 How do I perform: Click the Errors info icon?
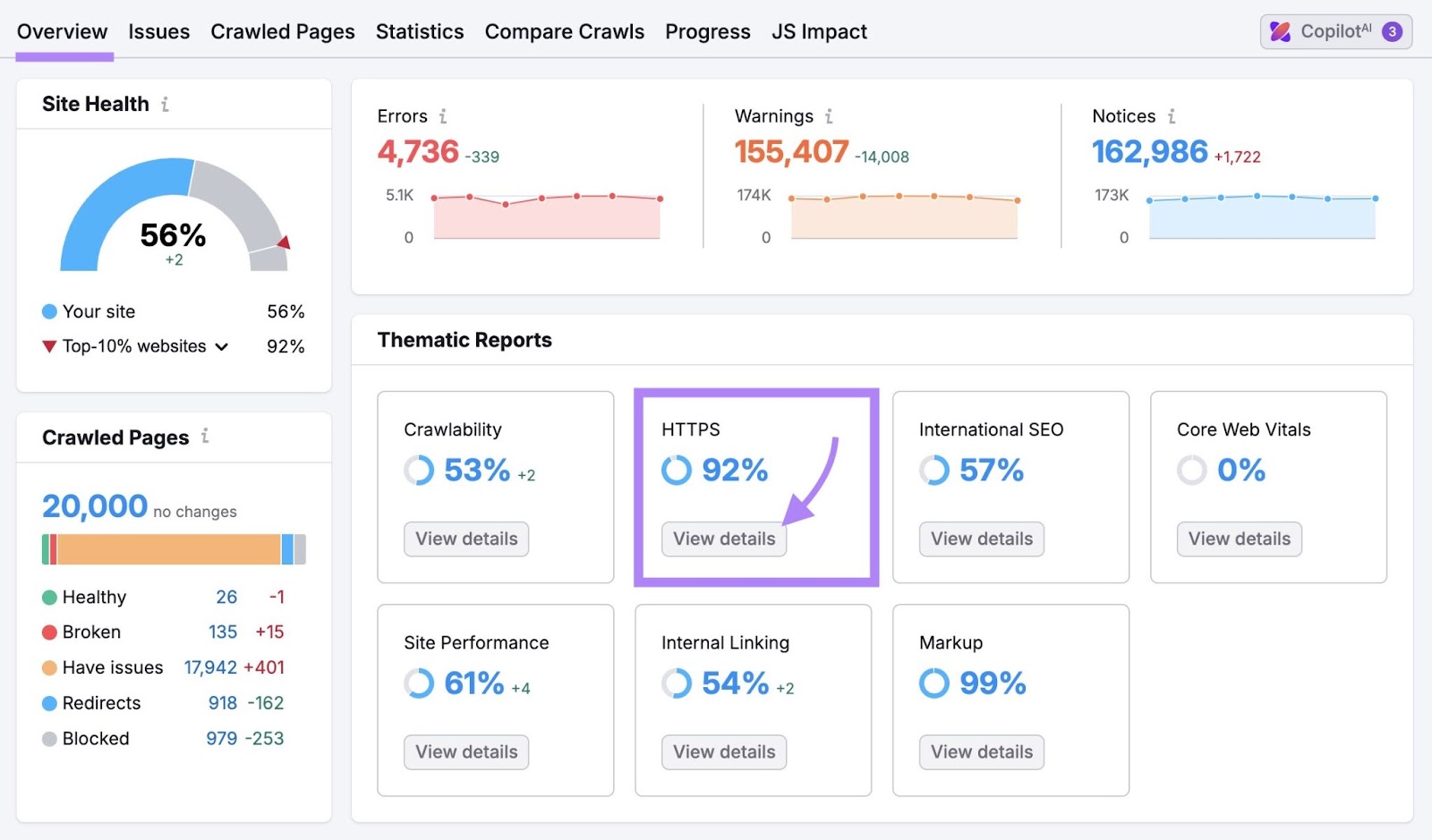click(445, 116)
